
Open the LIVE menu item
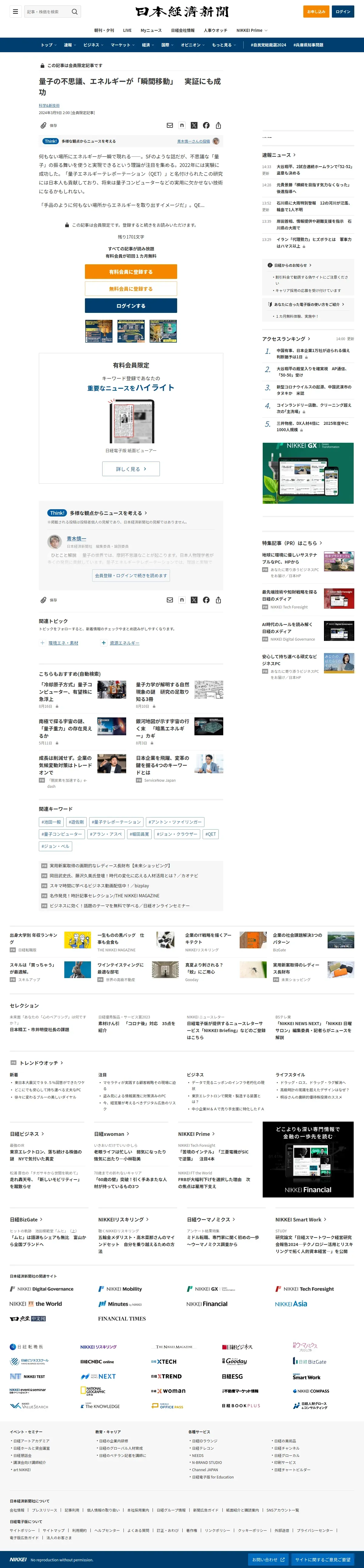127,30
